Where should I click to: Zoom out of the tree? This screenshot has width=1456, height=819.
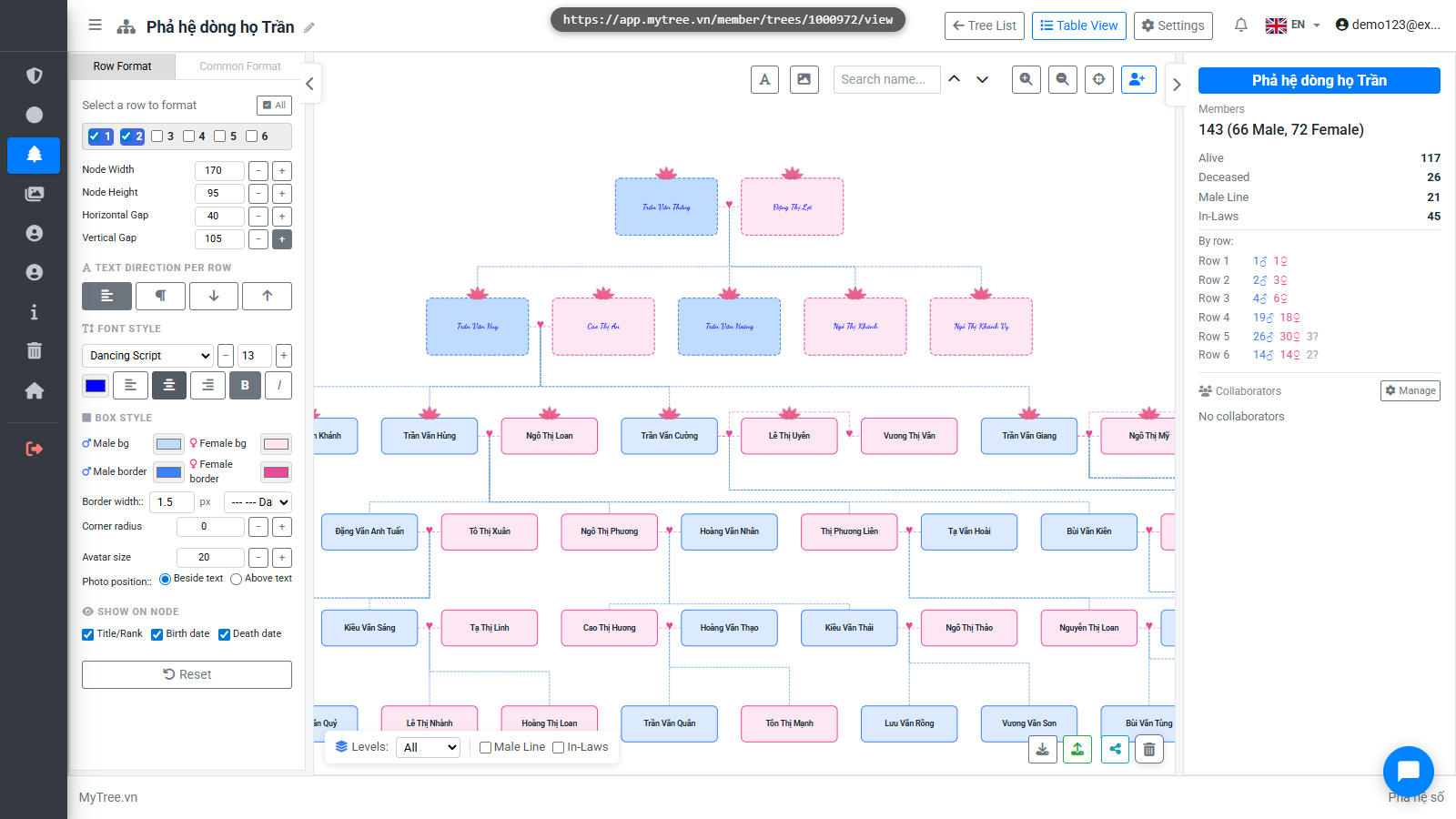1062,79
